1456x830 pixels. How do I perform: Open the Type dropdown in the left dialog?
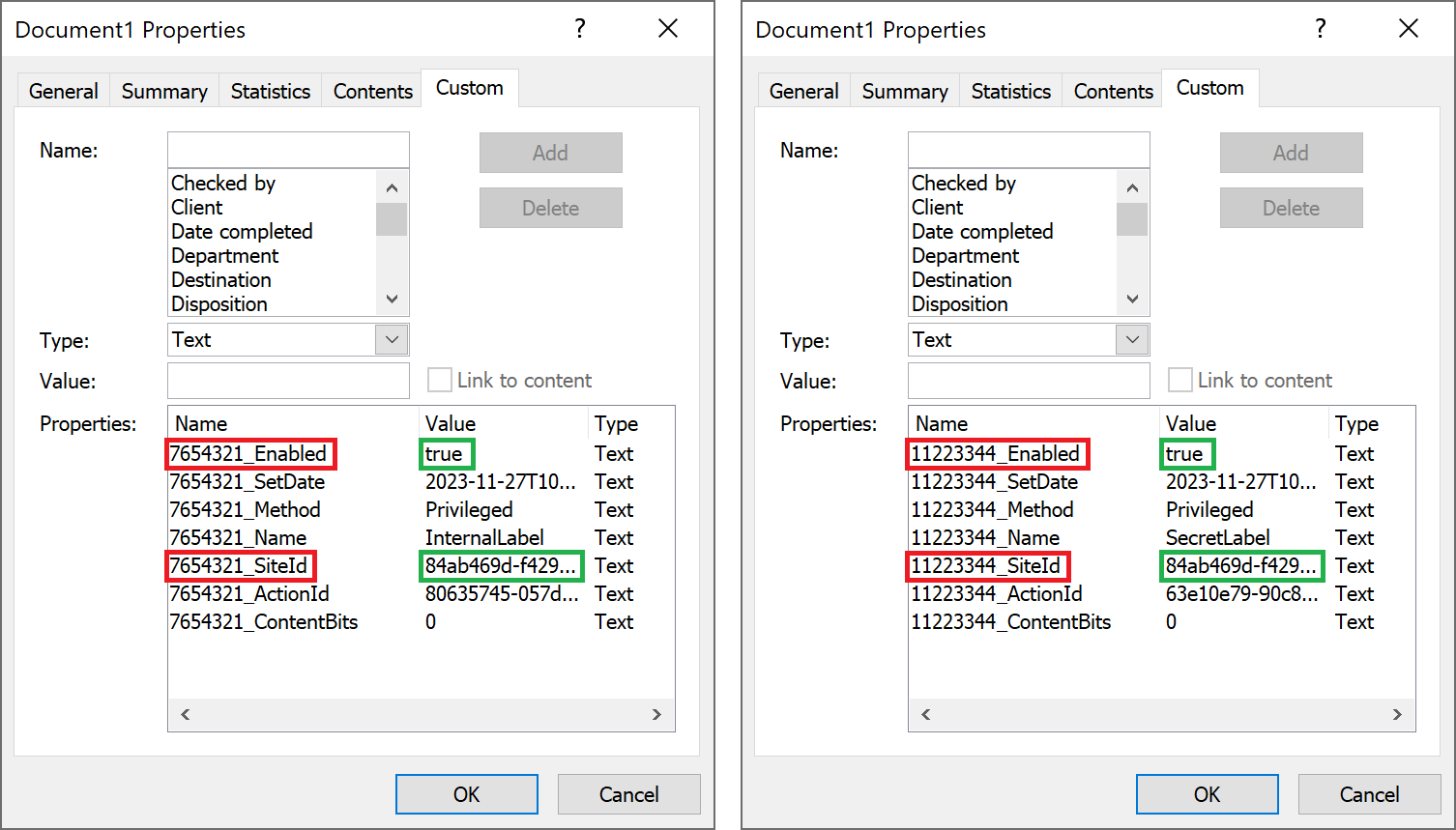[392, 339]
